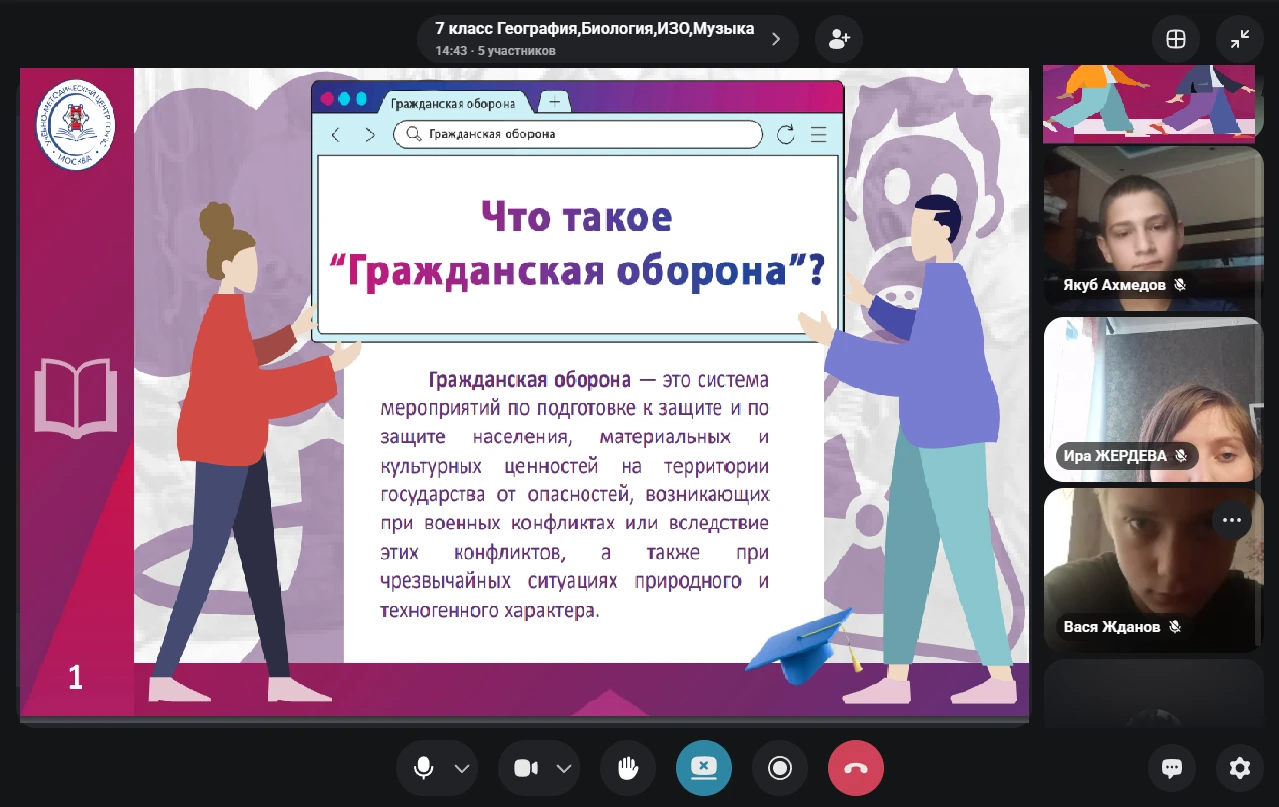Raise hand in the call
This screenshot has width=1279, height=807.
tap(628, 768)
